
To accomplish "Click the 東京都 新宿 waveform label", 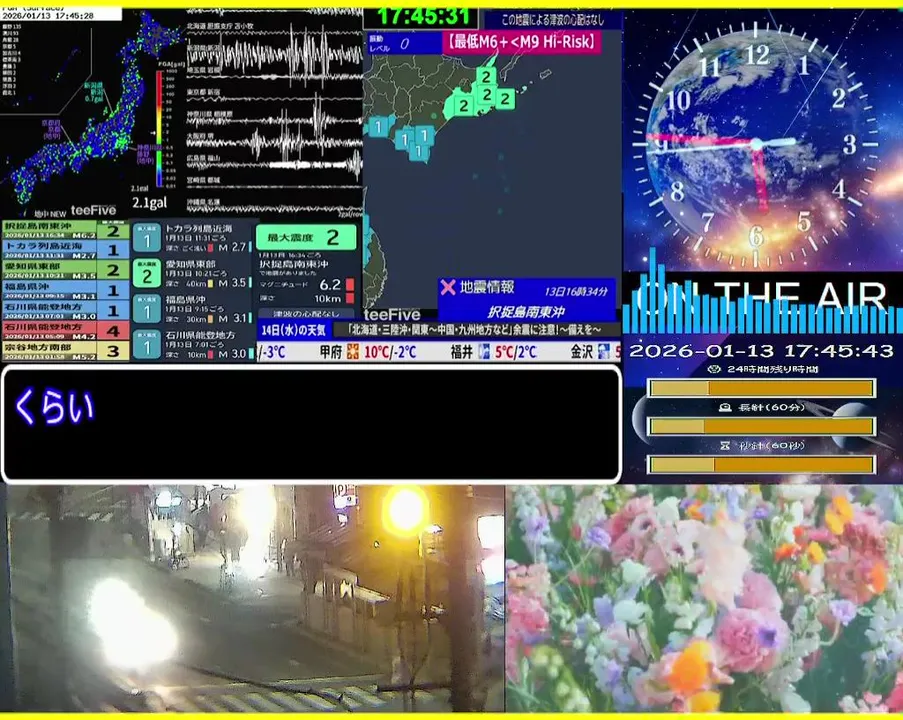I will 203,92.
